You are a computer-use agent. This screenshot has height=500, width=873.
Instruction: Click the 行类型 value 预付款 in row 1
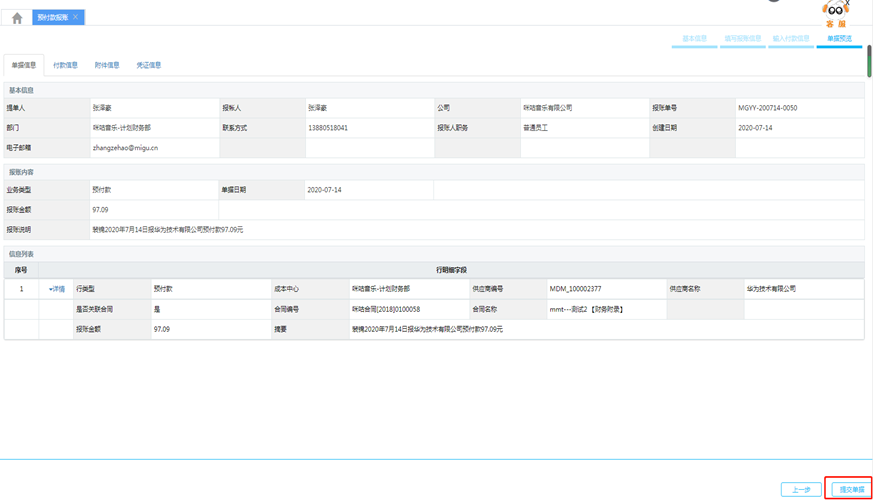[x=163, y=289]
